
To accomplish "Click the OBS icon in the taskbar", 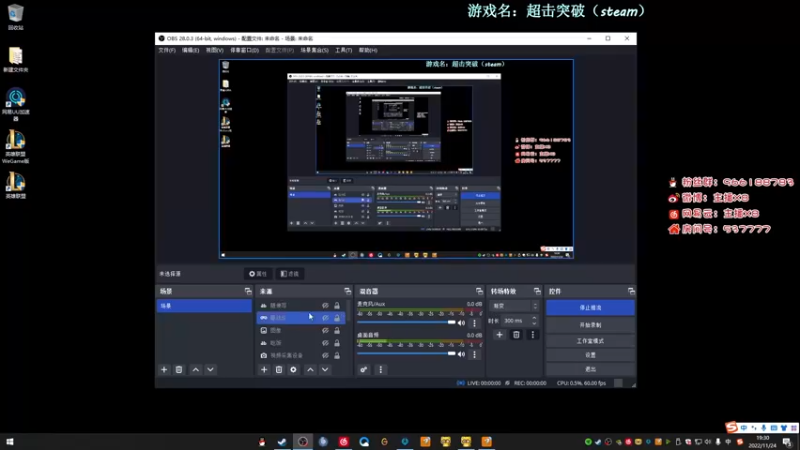I will pos(303,441).
